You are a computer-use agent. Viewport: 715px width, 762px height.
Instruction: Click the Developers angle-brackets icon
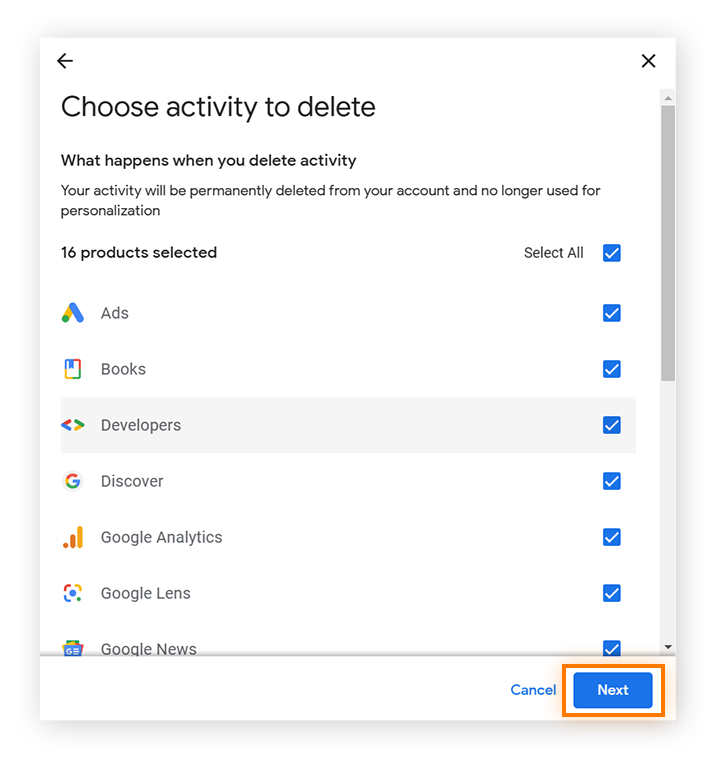[x=73, y=425]
